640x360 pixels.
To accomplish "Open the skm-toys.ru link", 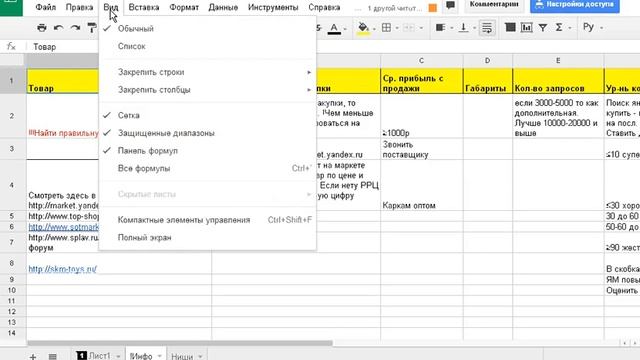I will [x=62, y=269].
